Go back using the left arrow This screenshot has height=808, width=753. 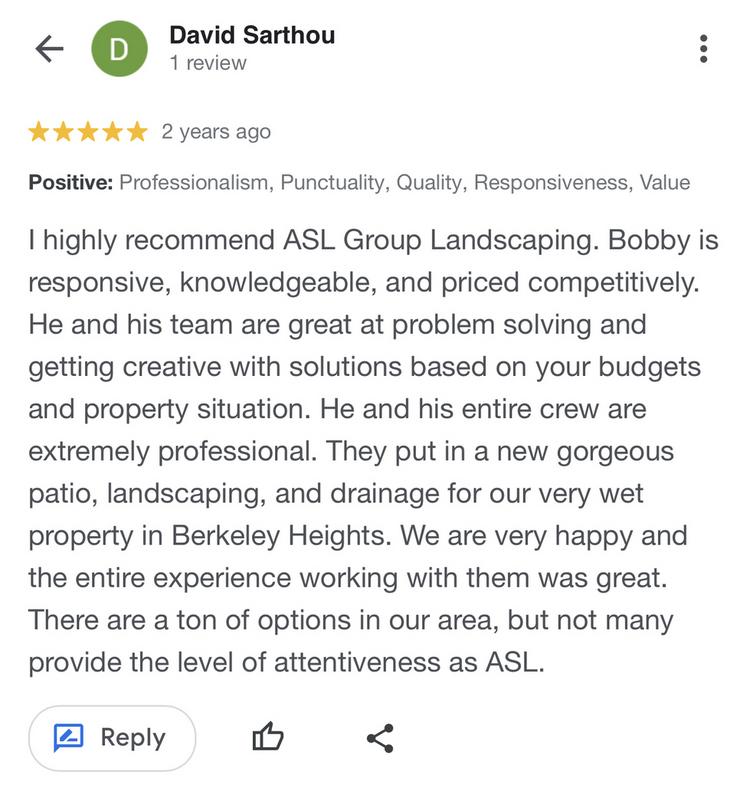(x=49, y=48)
